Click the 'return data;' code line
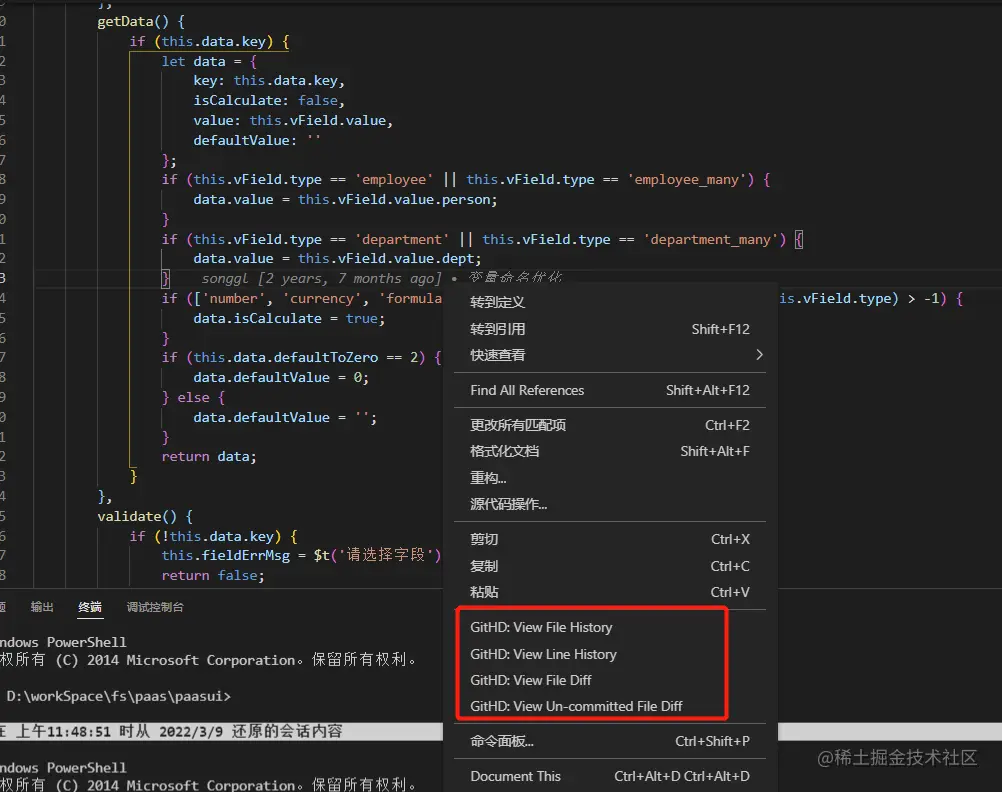 209,457
